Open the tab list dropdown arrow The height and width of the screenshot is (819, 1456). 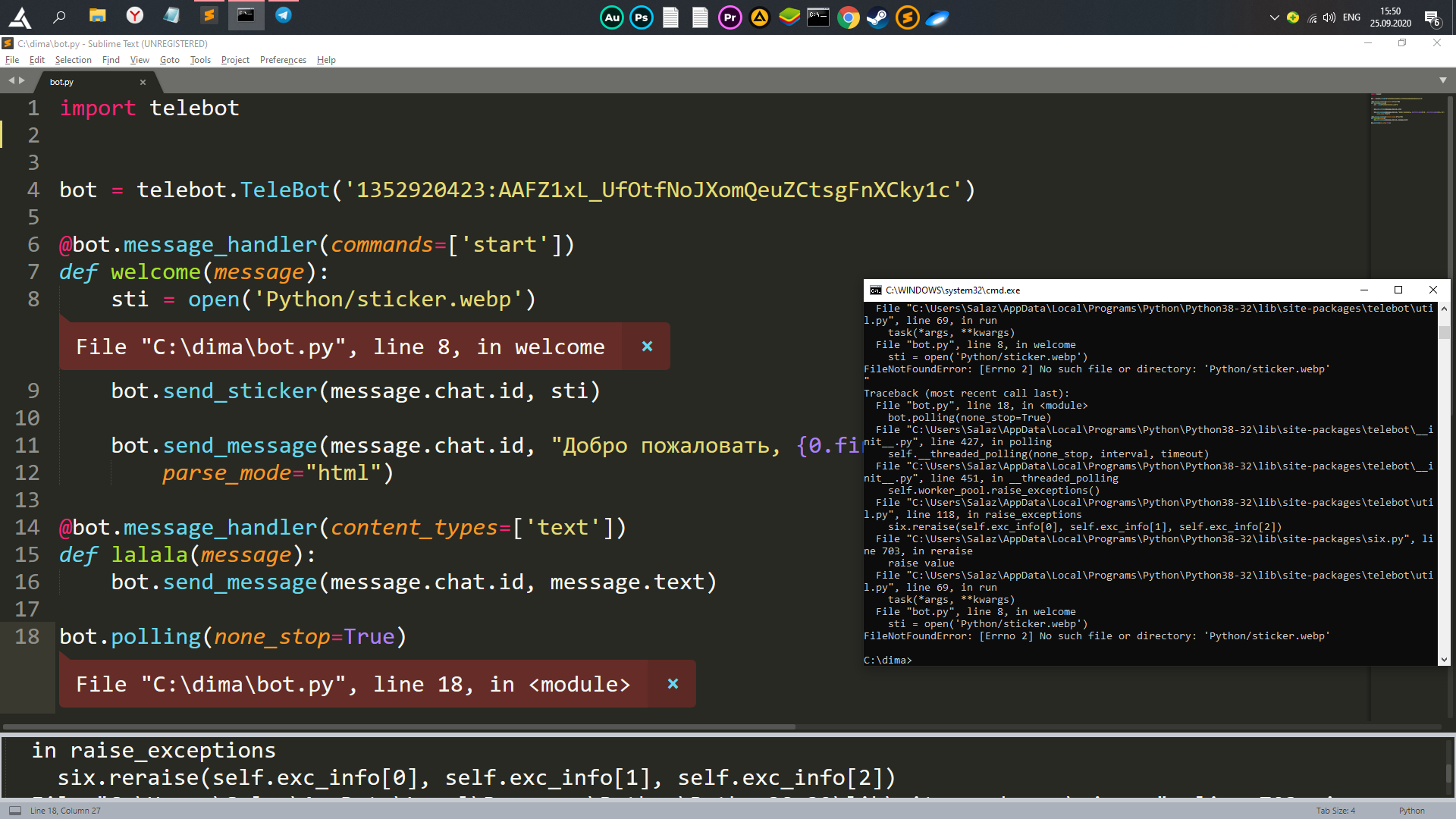tap(1442, 80)
